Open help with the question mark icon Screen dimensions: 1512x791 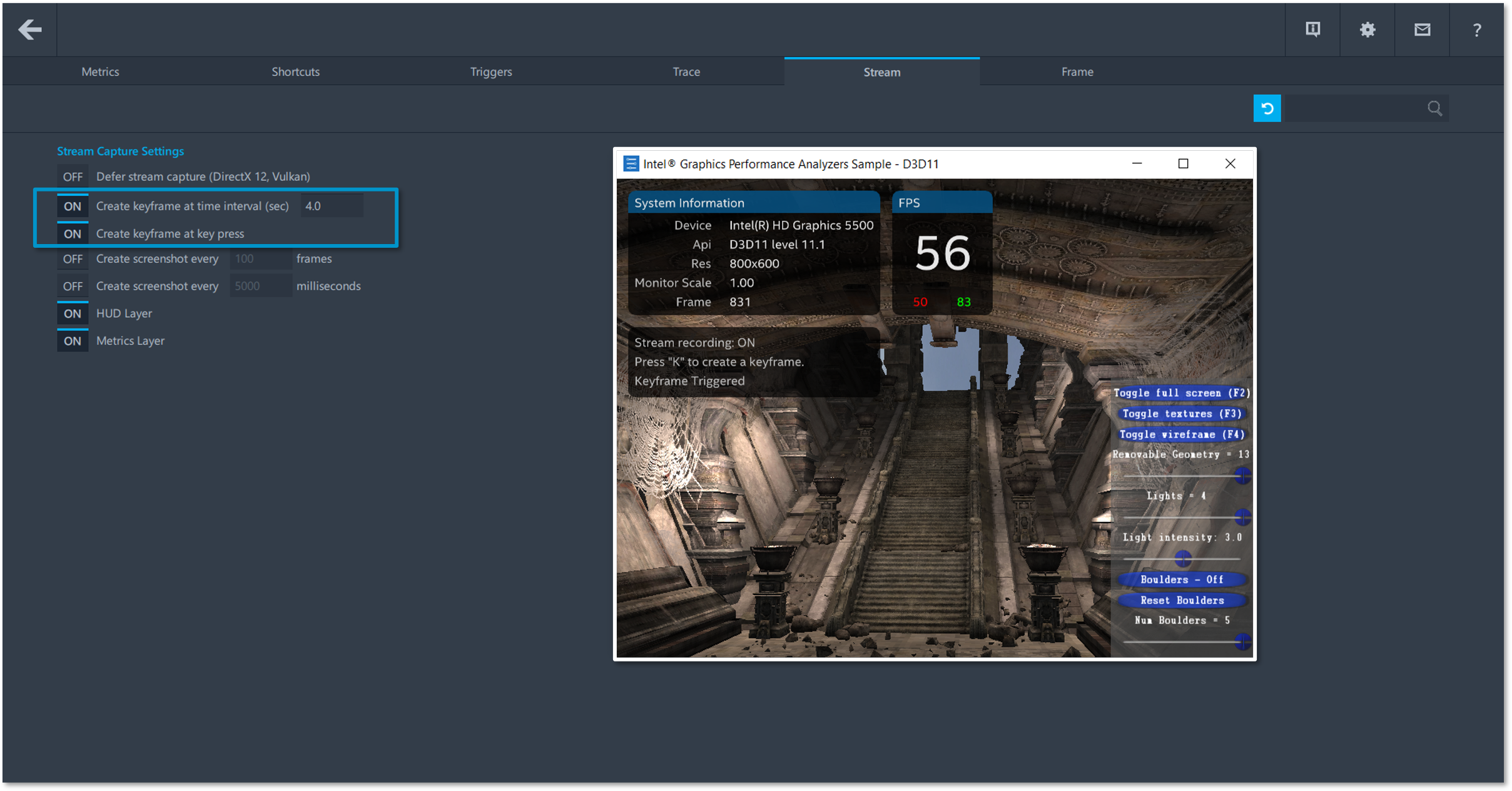click(x=1477, y=29)
